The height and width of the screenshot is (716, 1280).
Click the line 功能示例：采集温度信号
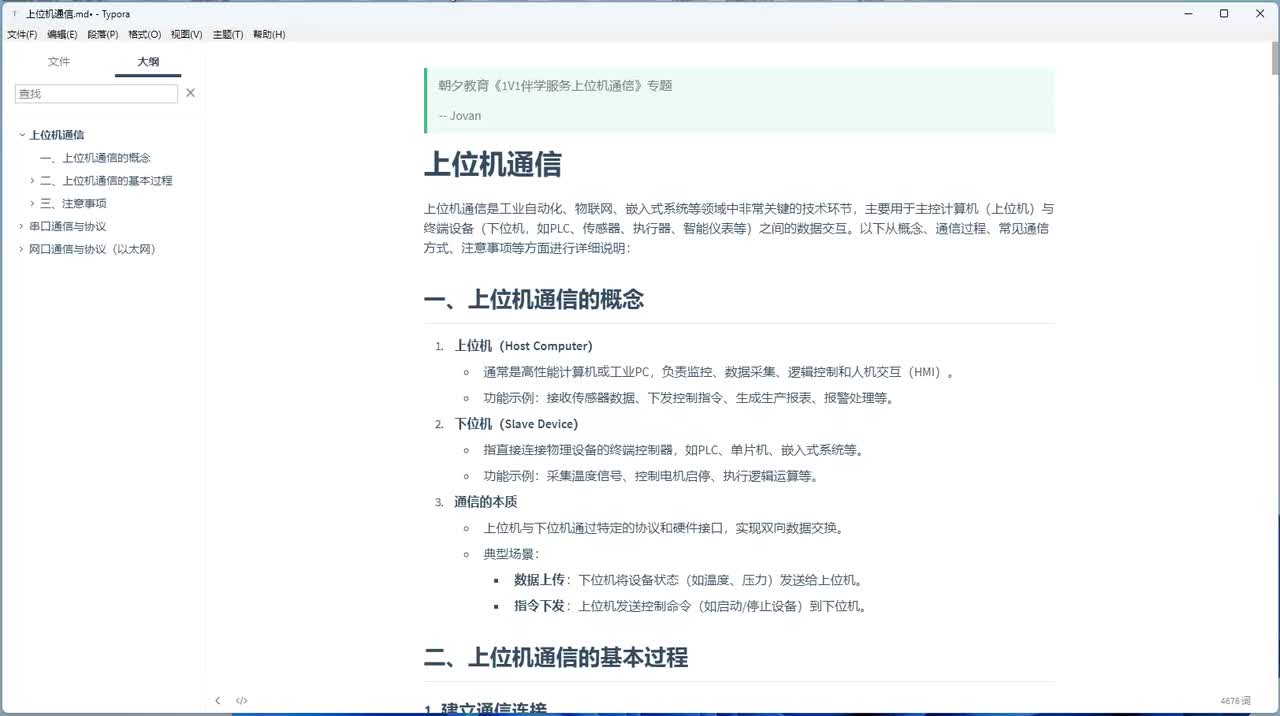point(651,476)
